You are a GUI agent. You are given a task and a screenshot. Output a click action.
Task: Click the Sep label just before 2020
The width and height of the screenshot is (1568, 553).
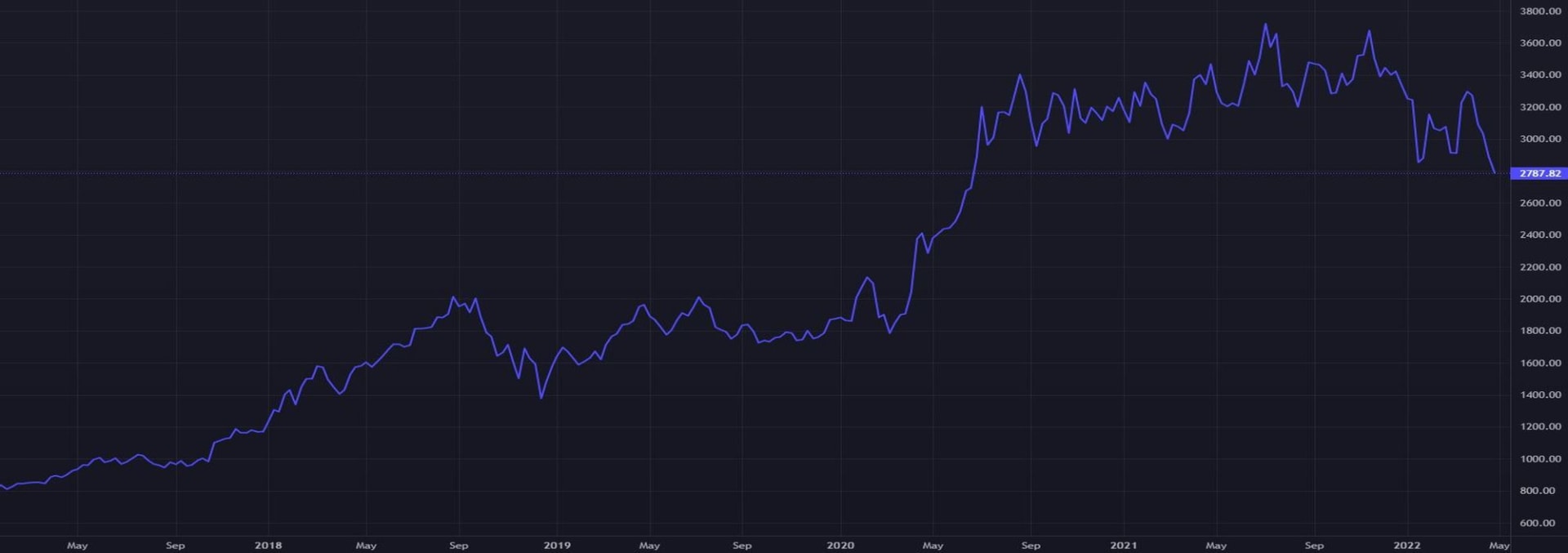click(x=742, y=545)
